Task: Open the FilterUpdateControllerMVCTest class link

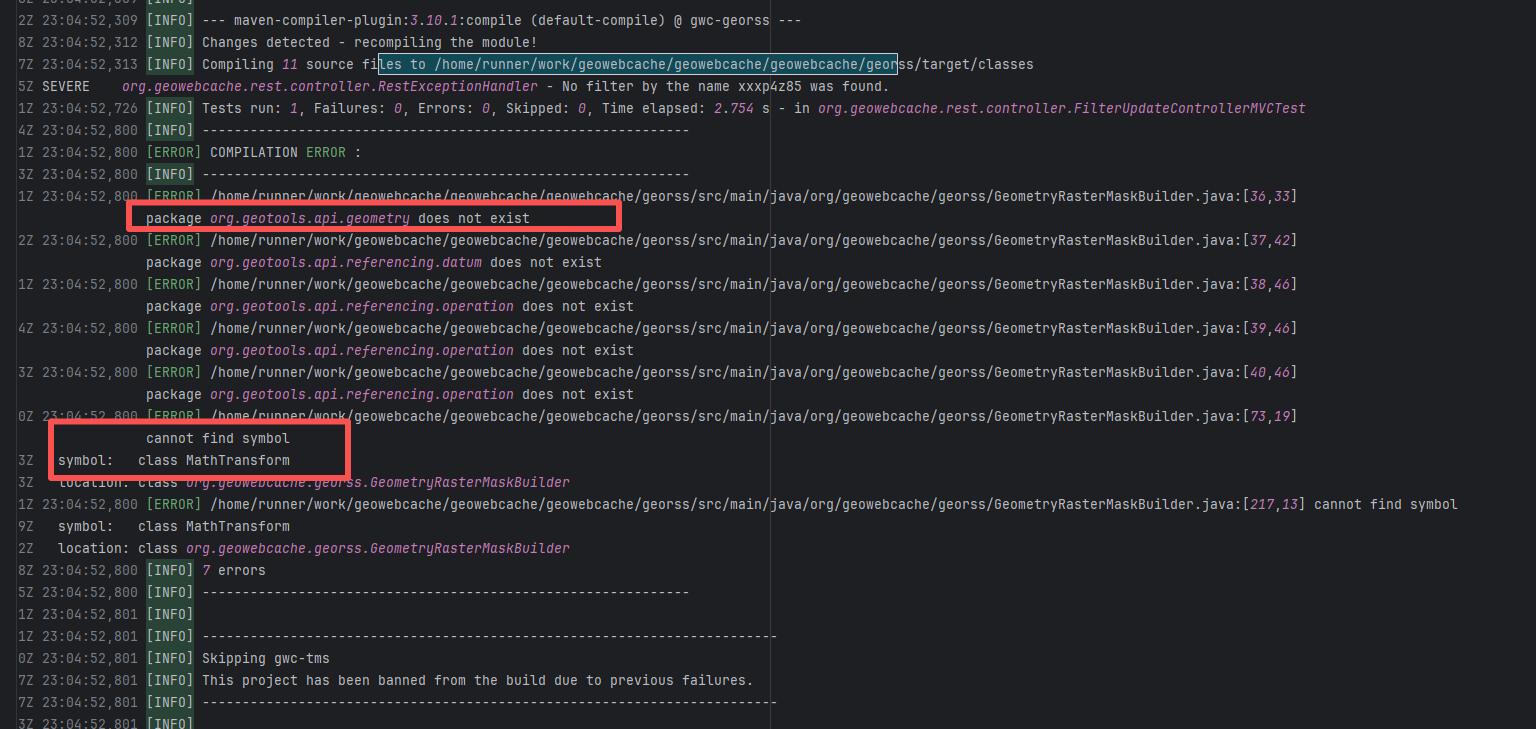Action: pos(1061,108)
